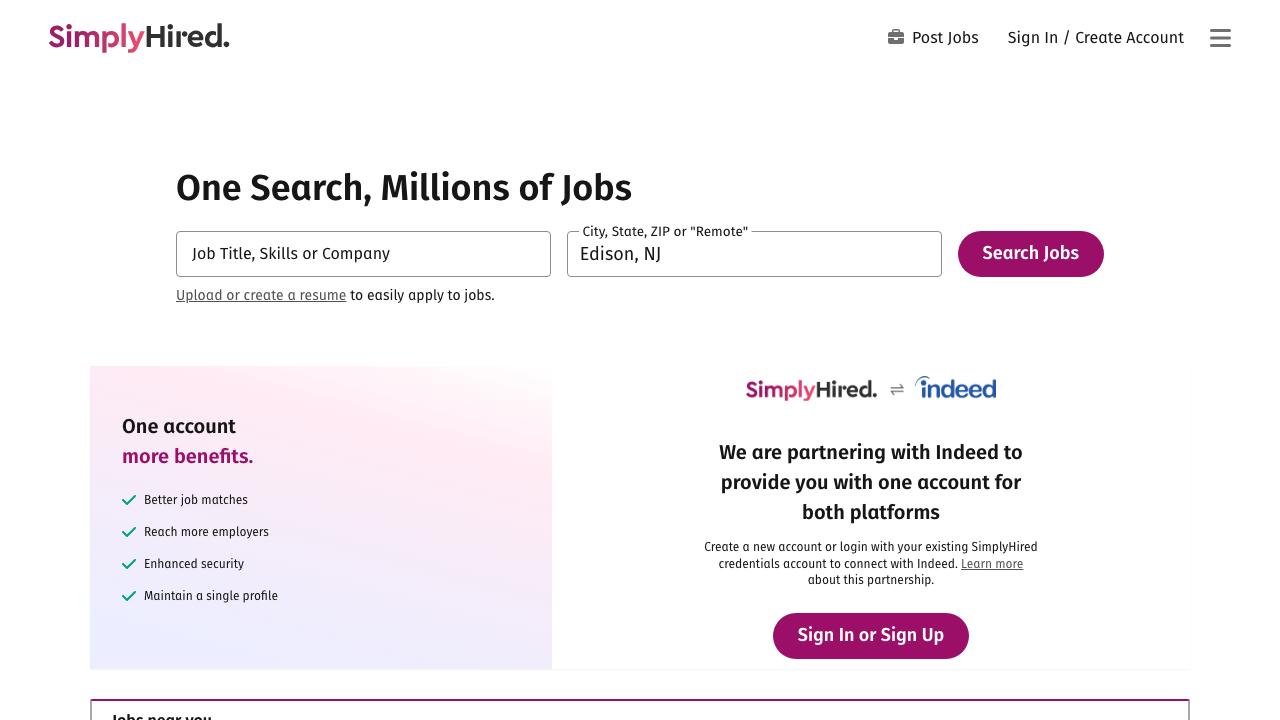Focus the Job Title, Skills or Company field
The height and width of the screenshot is (720, 1280).
click(x=363, y=254)
